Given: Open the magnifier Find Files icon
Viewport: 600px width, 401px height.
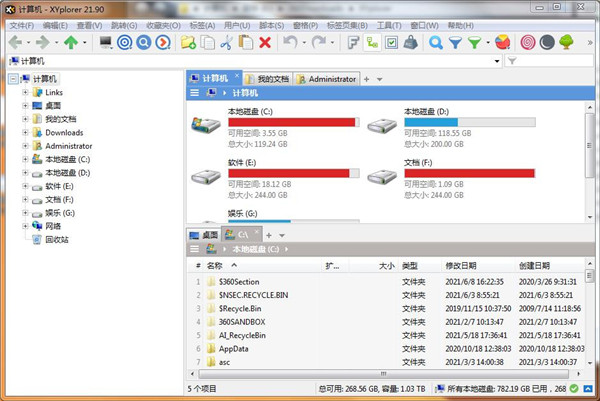Looking at the screenshot, I should pos(435,42).
